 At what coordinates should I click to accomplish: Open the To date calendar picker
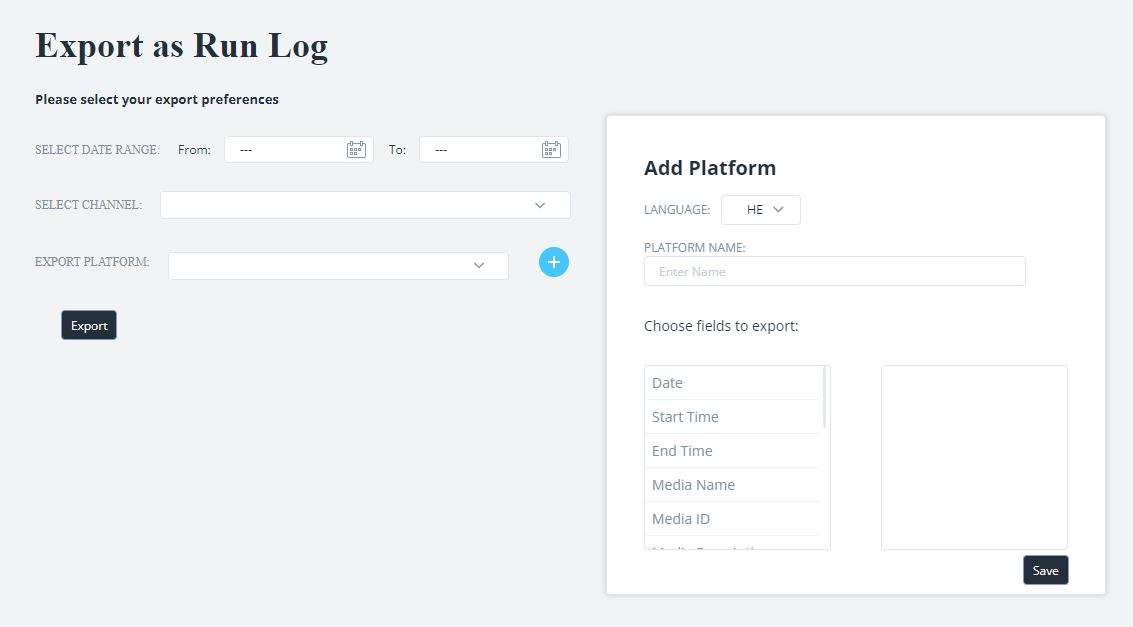(x=551, y=150)
